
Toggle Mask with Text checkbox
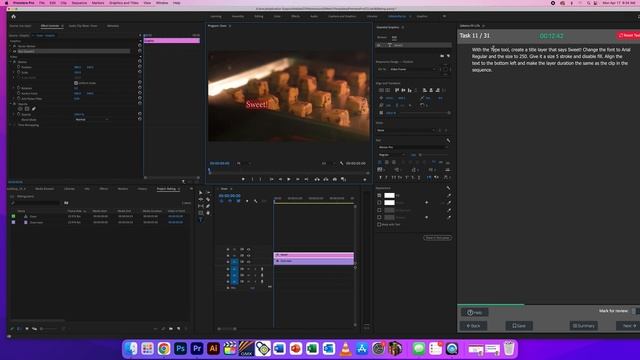click(x=379, y=224)
